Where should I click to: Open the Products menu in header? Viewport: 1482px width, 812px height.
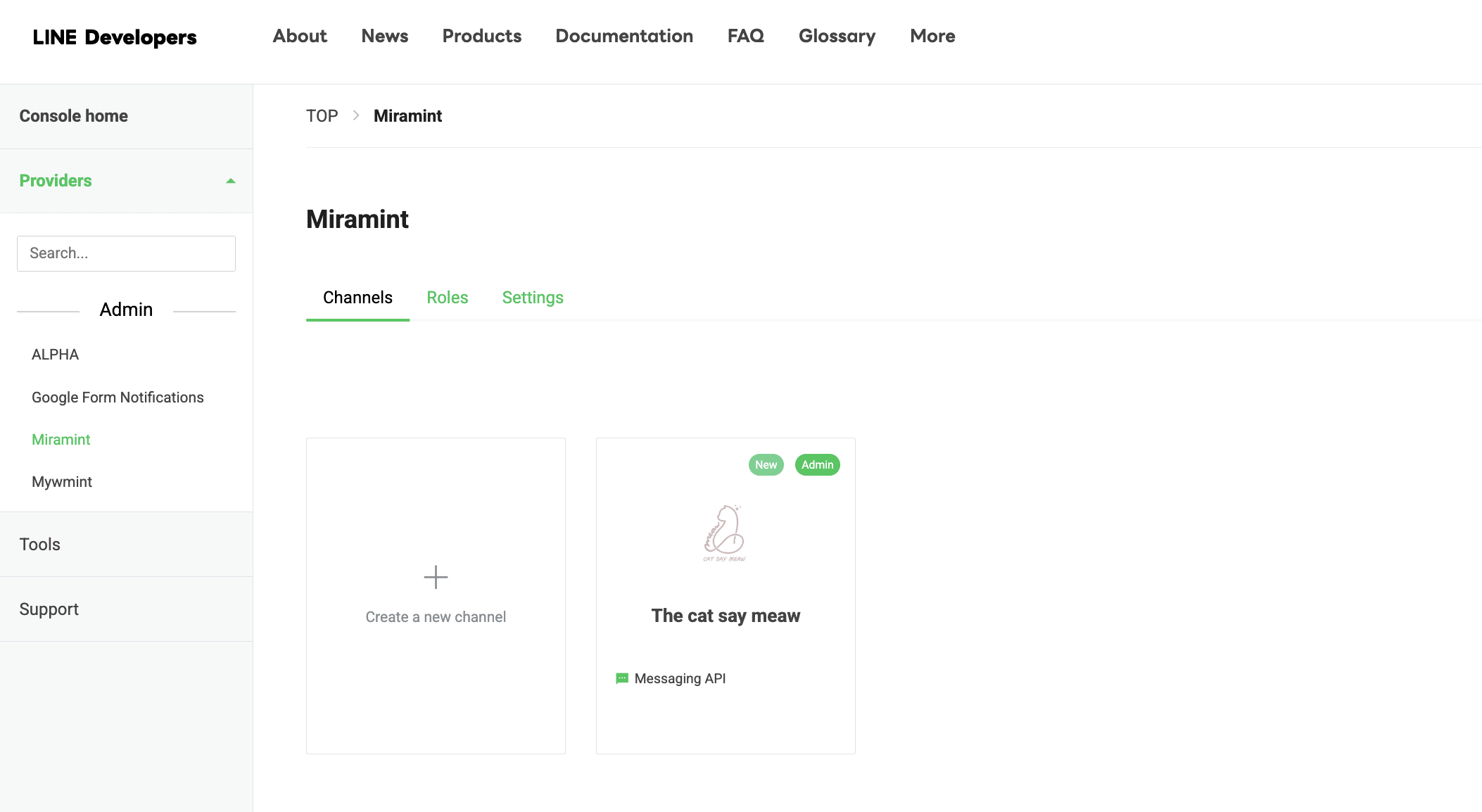click(481, 36)
